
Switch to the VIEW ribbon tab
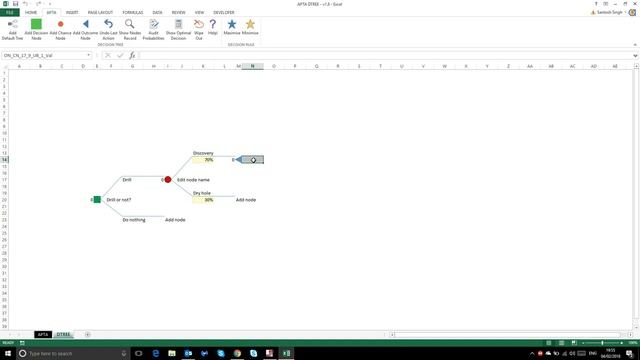point(199,13)
